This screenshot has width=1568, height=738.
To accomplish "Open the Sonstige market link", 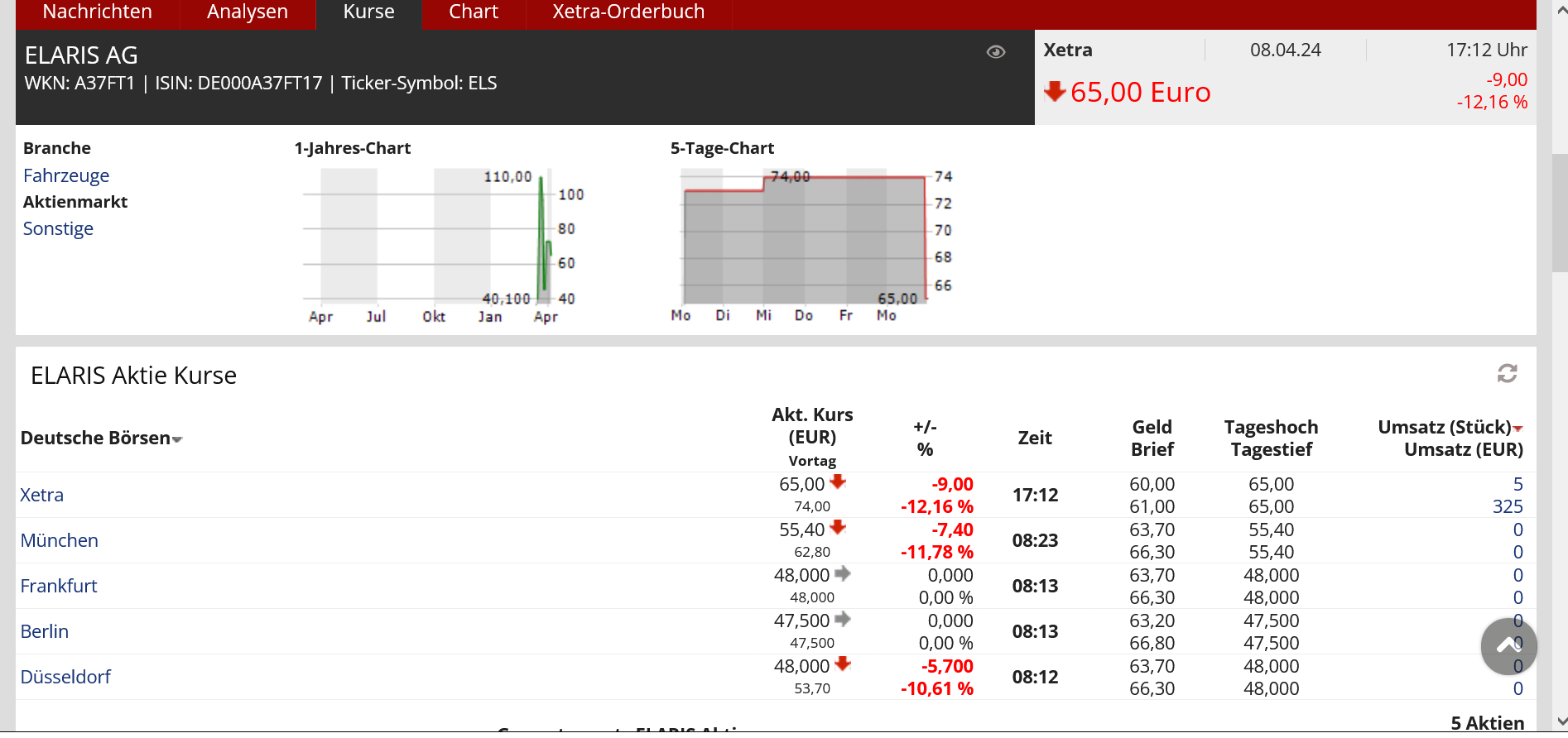I will [58, 228].
